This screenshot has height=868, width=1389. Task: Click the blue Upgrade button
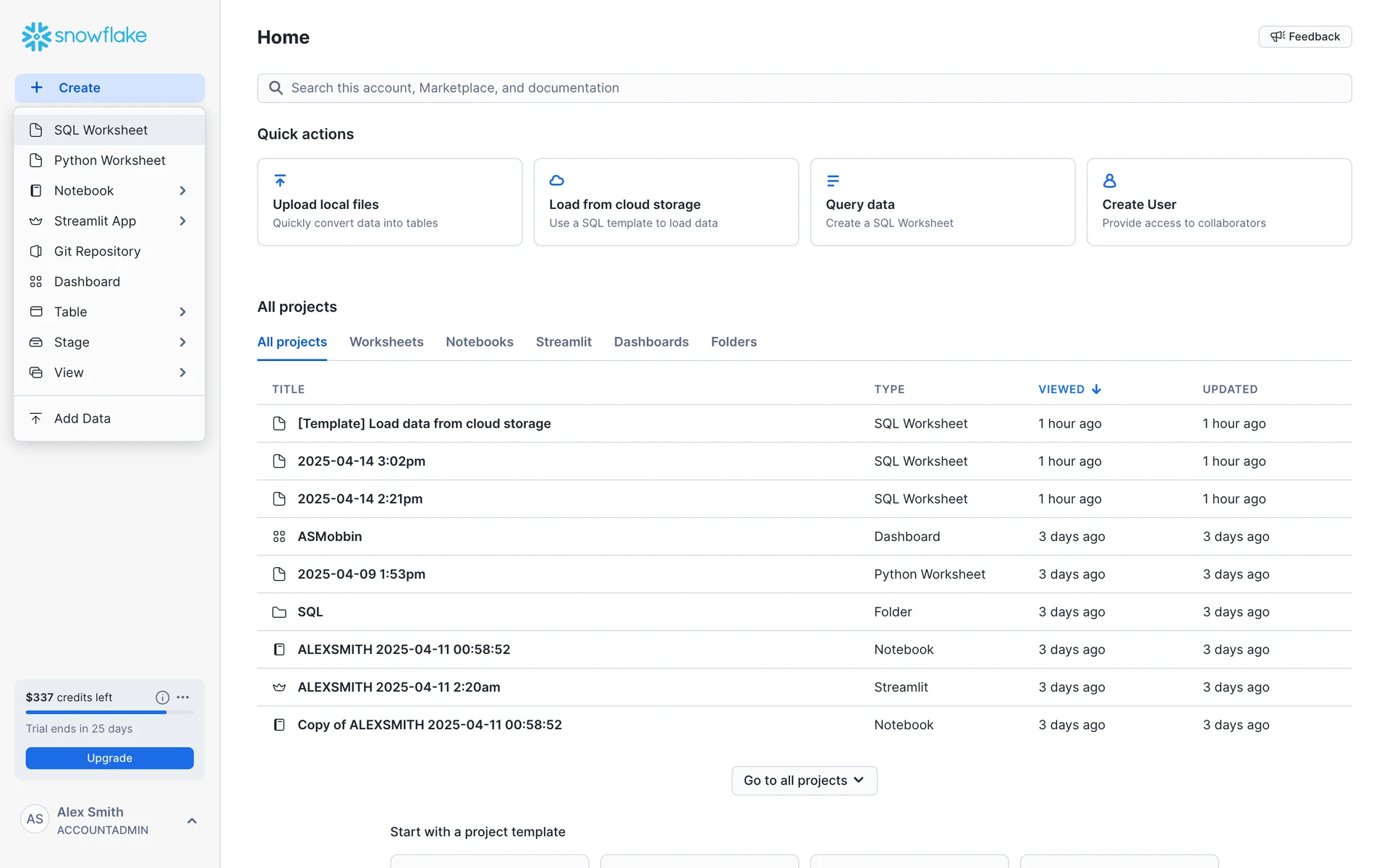pos(109,758)
